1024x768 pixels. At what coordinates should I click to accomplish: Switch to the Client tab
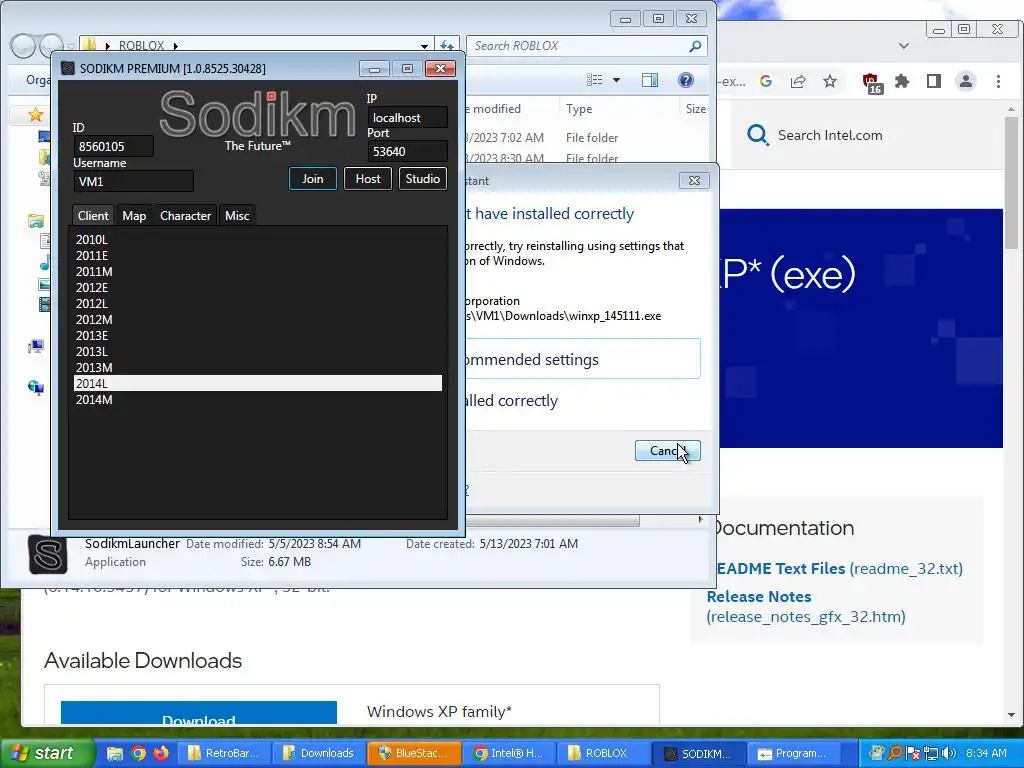[93, 216]
